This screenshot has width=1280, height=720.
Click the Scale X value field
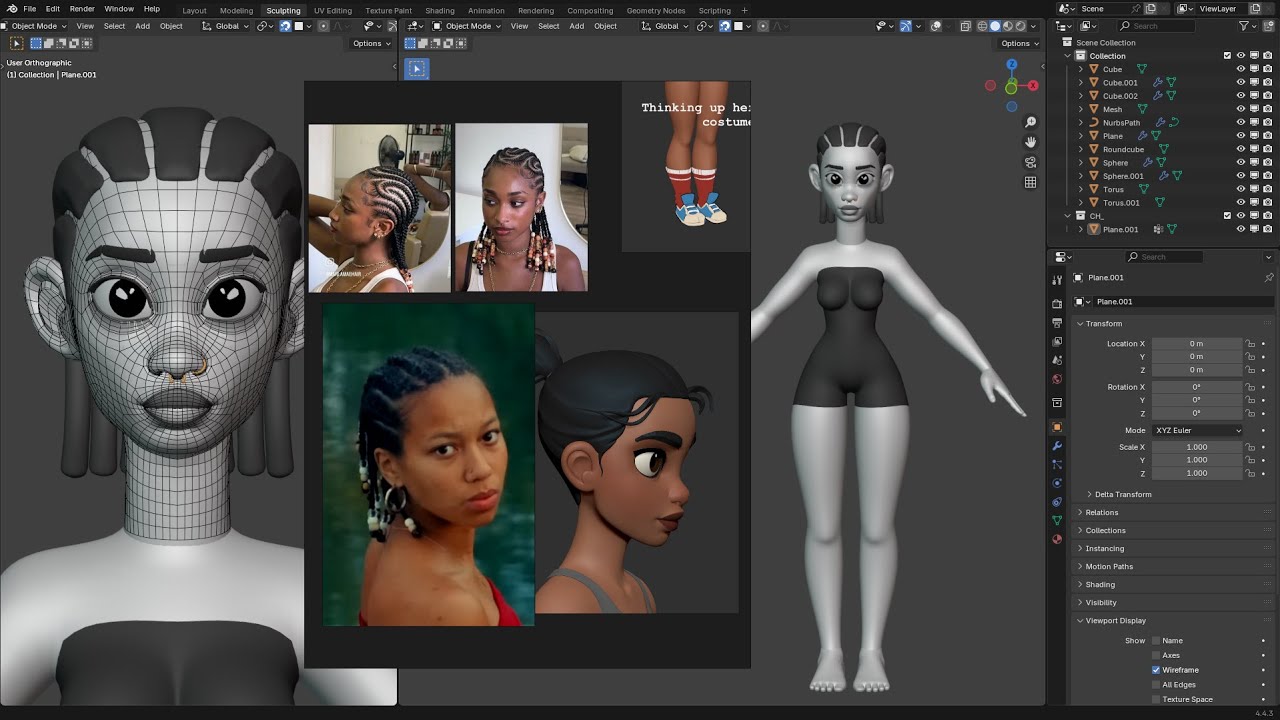[x=1197, y=447]
